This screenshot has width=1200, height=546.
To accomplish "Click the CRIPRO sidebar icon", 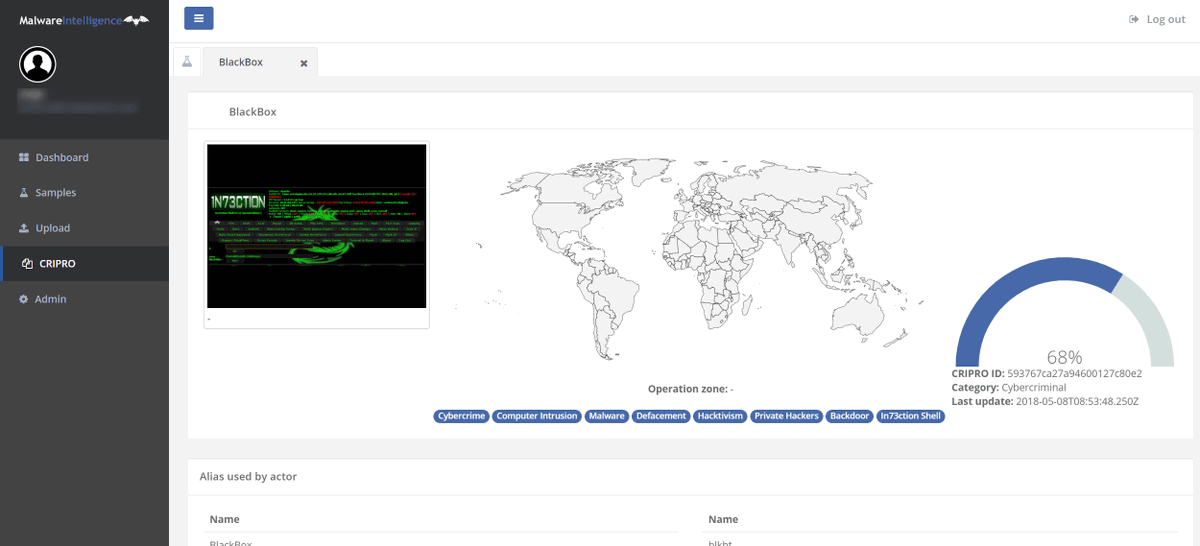I will pyautogui.click(x=27, y=264).
